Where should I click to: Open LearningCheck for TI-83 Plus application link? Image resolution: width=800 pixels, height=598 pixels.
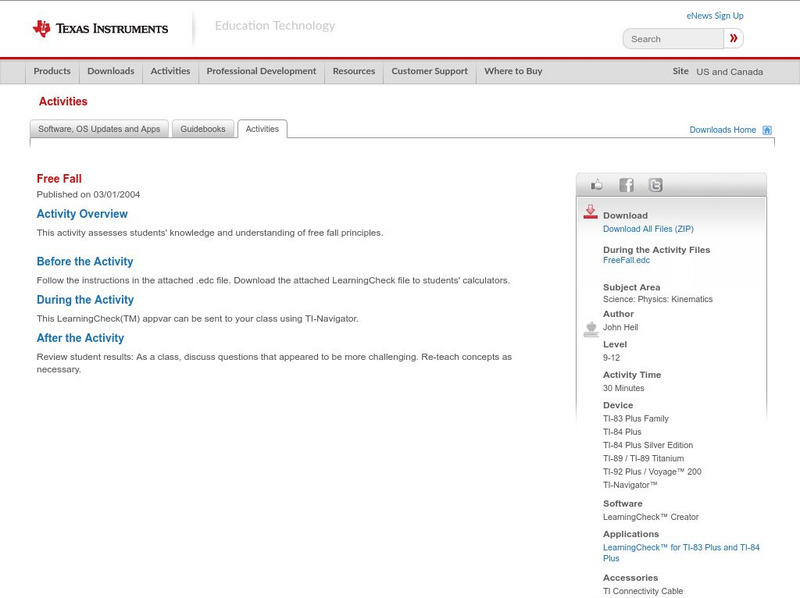pos(681,547)
